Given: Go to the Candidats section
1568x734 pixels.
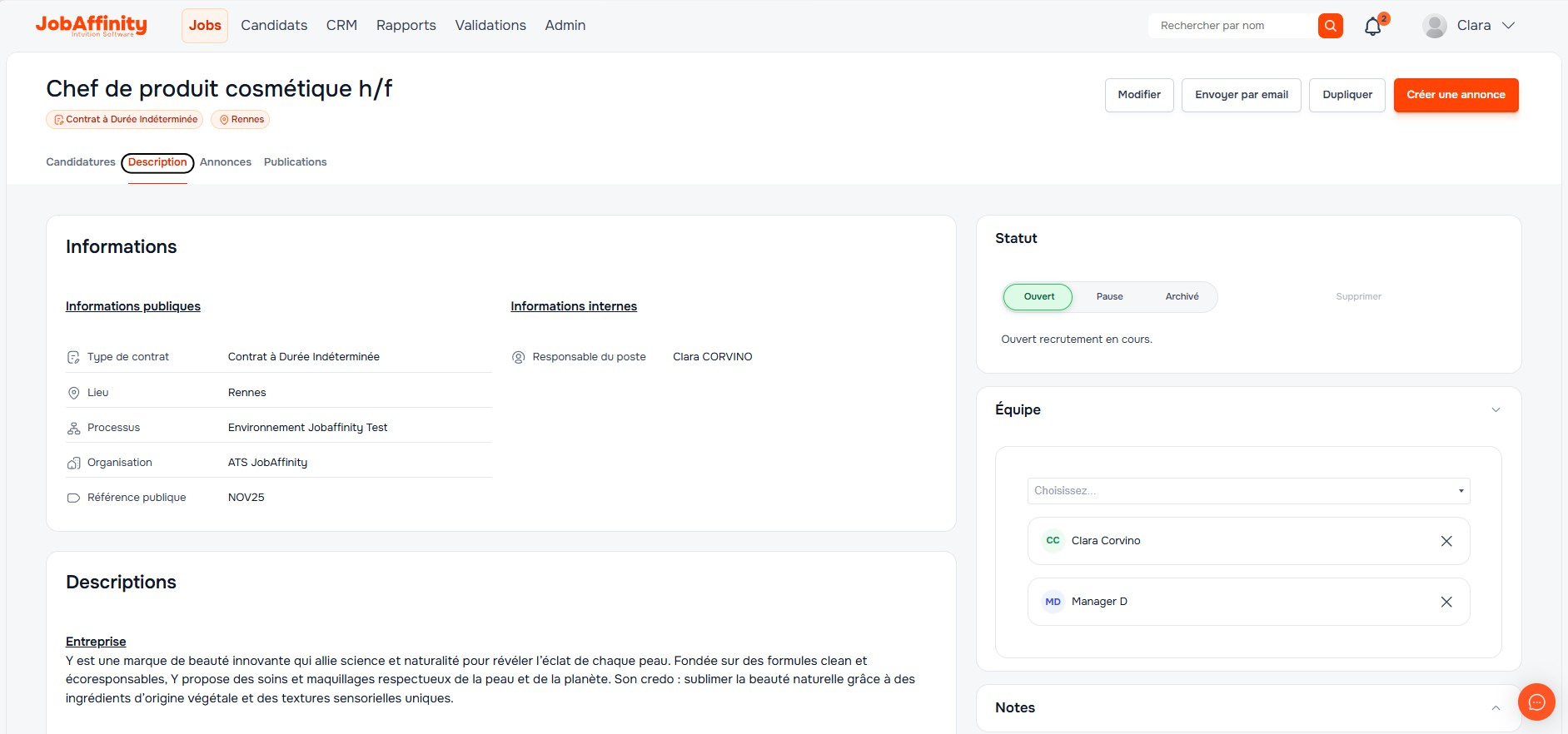Looking at the screenshot, I should coord(274,26).
